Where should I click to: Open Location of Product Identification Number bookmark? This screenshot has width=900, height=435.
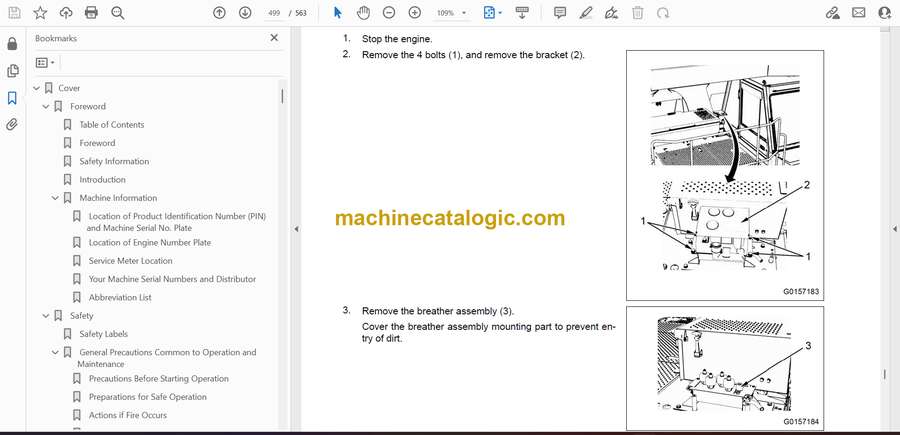pyautogui.click(x=177, y=222)
